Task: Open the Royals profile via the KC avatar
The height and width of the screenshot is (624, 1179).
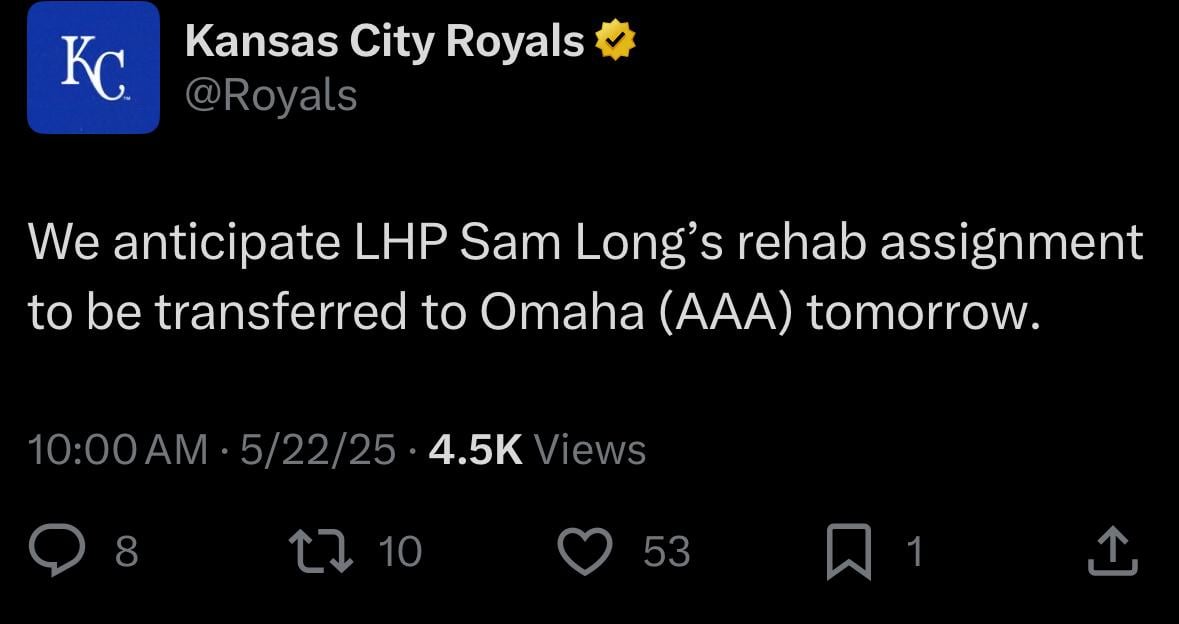Action: 93,66
